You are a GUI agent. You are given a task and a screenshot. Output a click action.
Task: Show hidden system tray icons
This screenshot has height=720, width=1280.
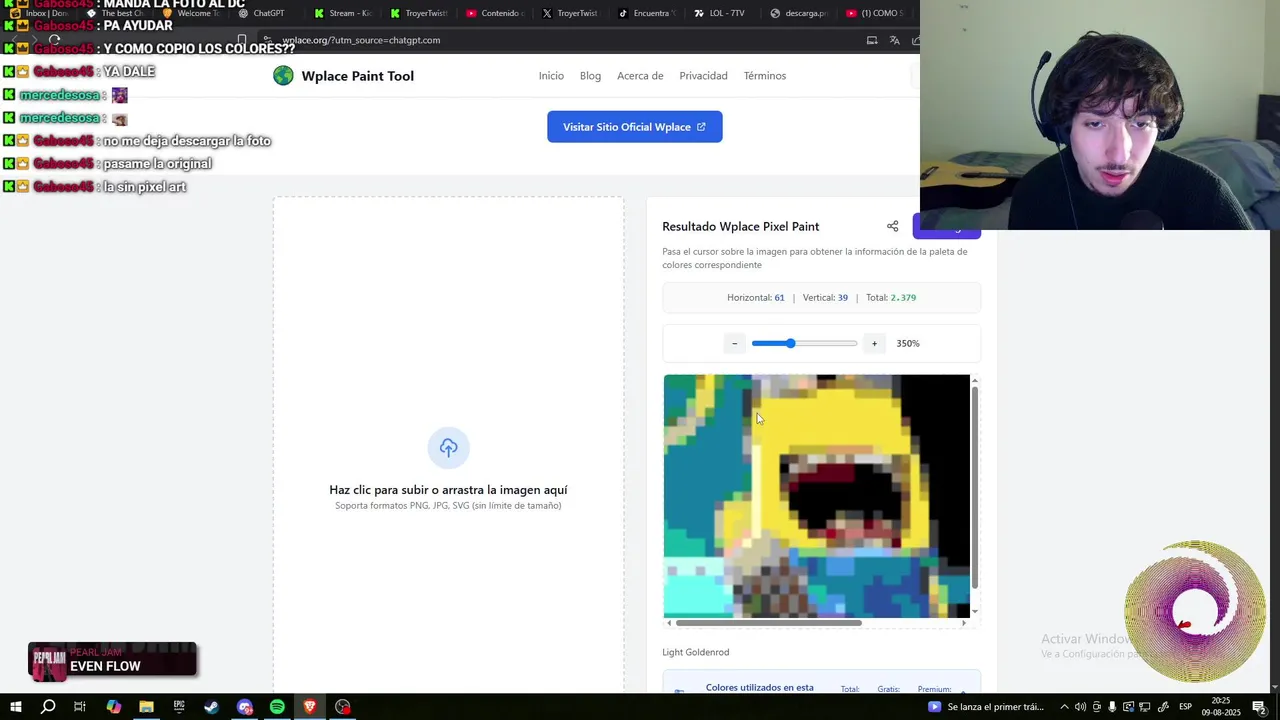tap(1064, 707)
